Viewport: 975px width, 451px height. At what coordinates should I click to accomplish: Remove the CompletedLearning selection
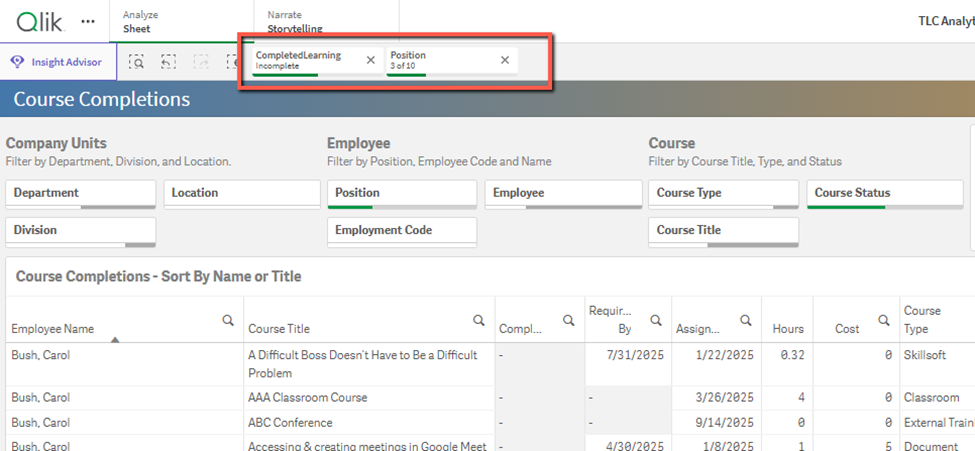coord(371,60)
